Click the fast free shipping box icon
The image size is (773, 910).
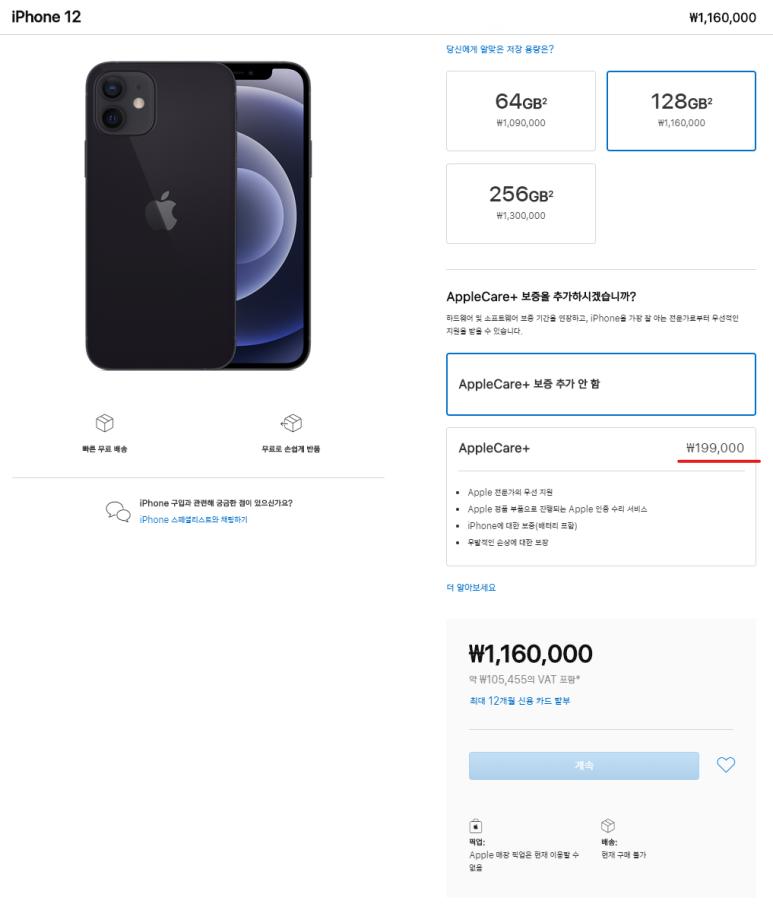(x=104, y=423)
